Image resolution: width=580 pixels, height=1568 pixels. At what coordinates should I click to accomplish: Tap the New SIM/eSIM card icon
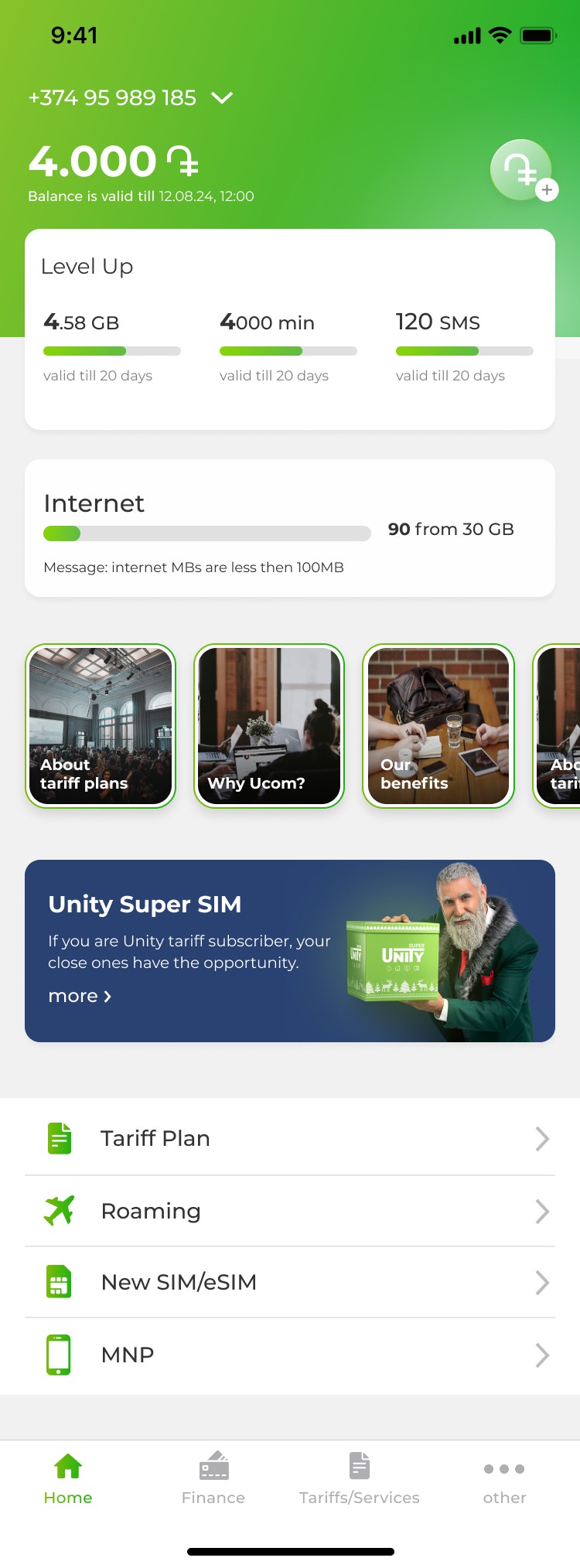coord(60,1281)
